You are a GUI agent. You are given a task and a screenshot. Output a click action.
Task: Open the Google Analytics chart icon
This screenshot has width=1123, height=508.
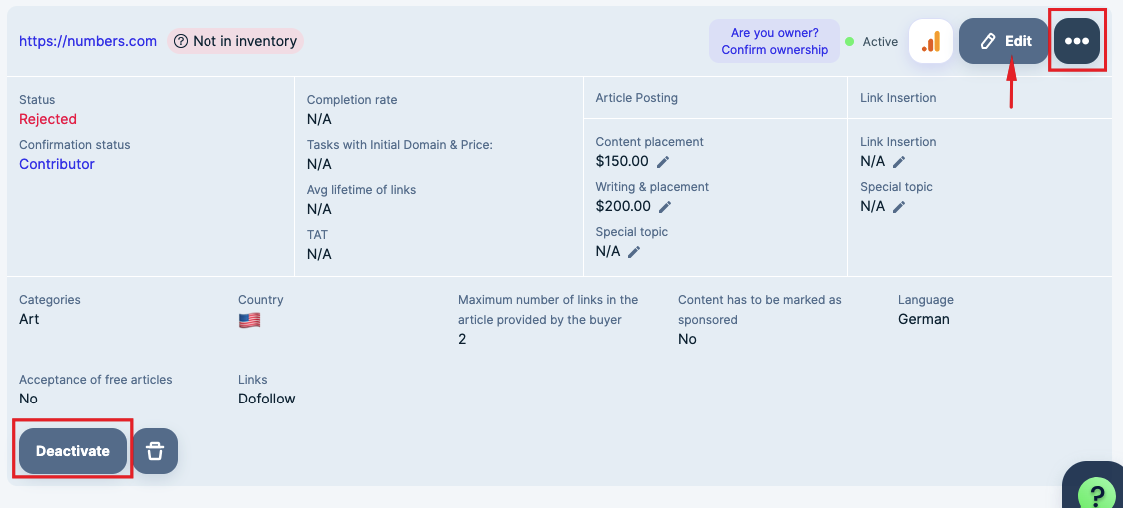(931, 42)
